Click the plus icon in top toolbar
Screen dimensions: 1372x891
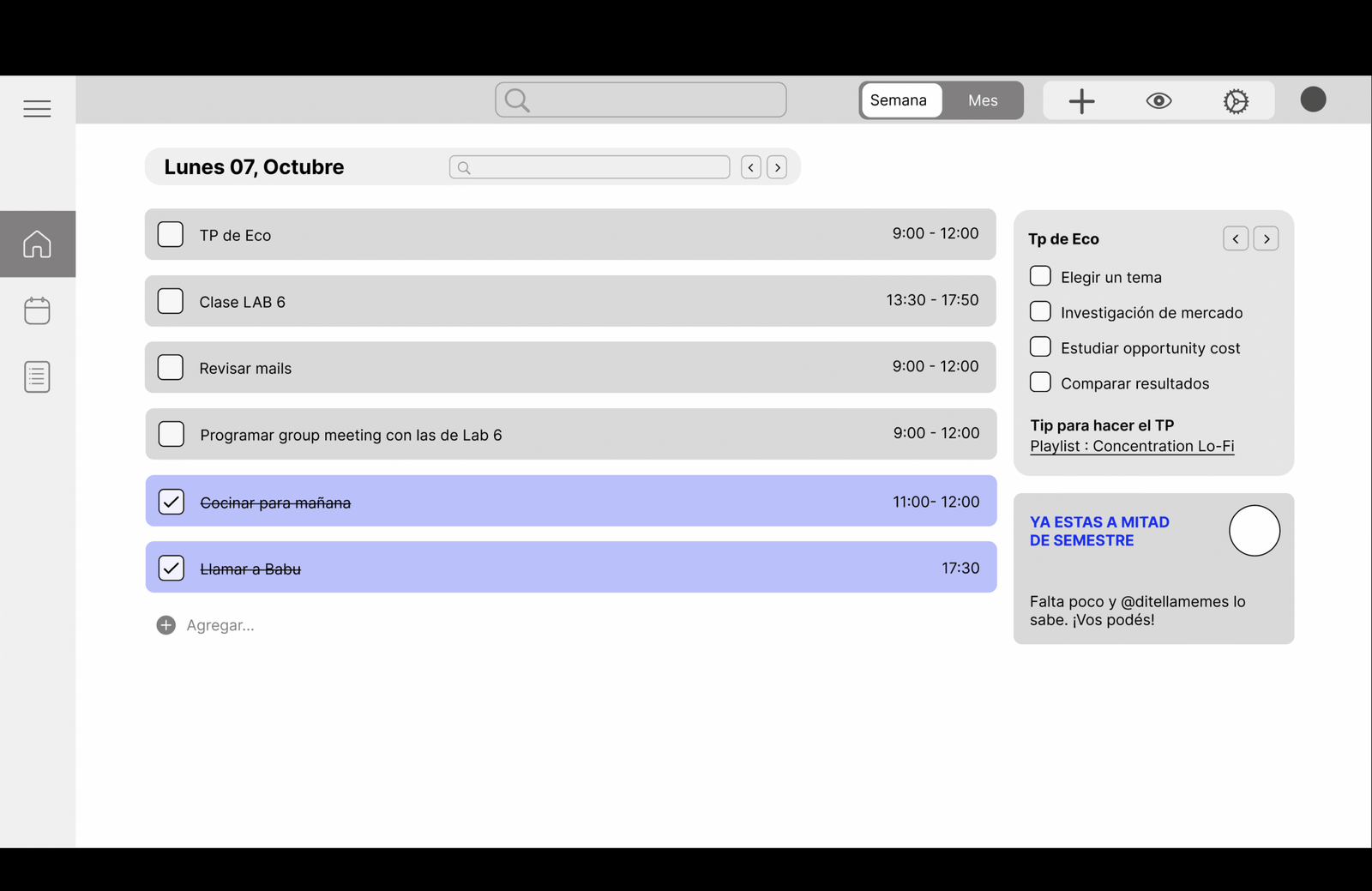click(1081, 101)
